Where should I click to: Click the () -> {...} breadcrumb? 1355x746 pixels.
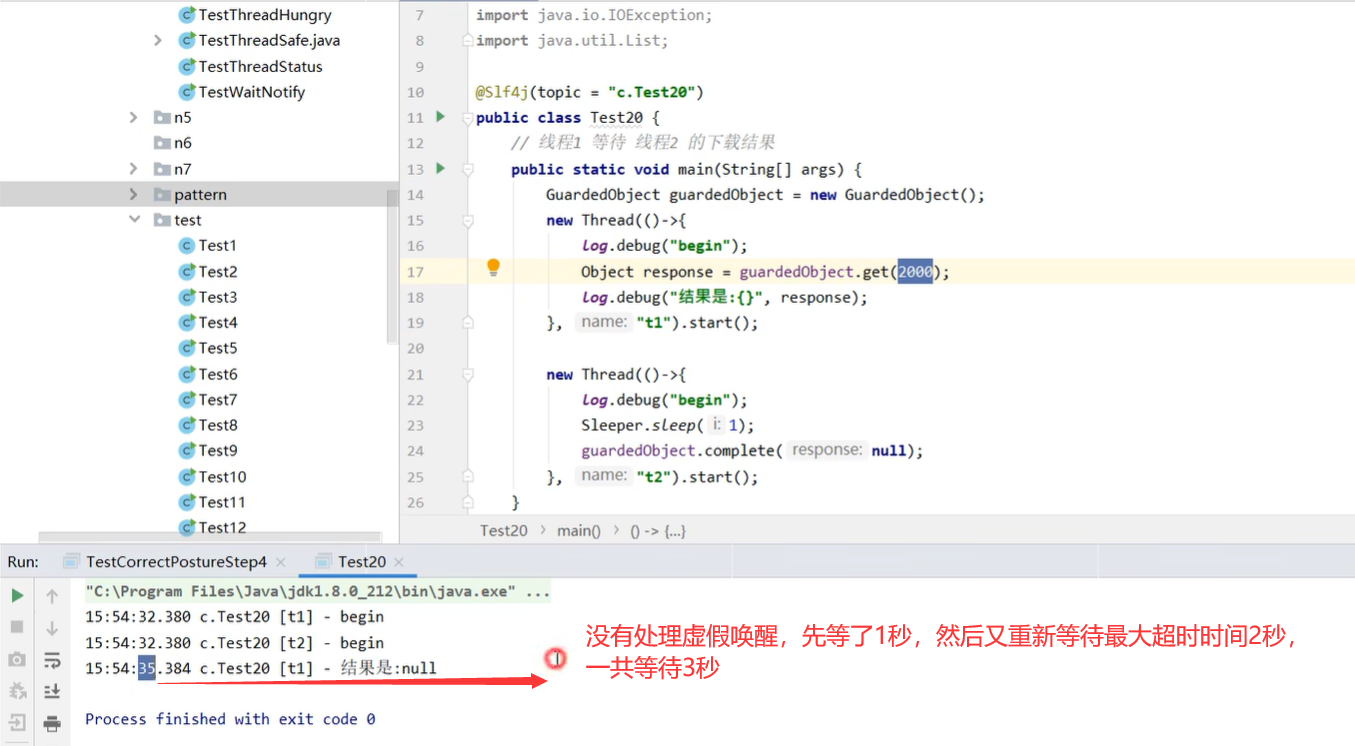pyautogui.click(x=658, y=530)
